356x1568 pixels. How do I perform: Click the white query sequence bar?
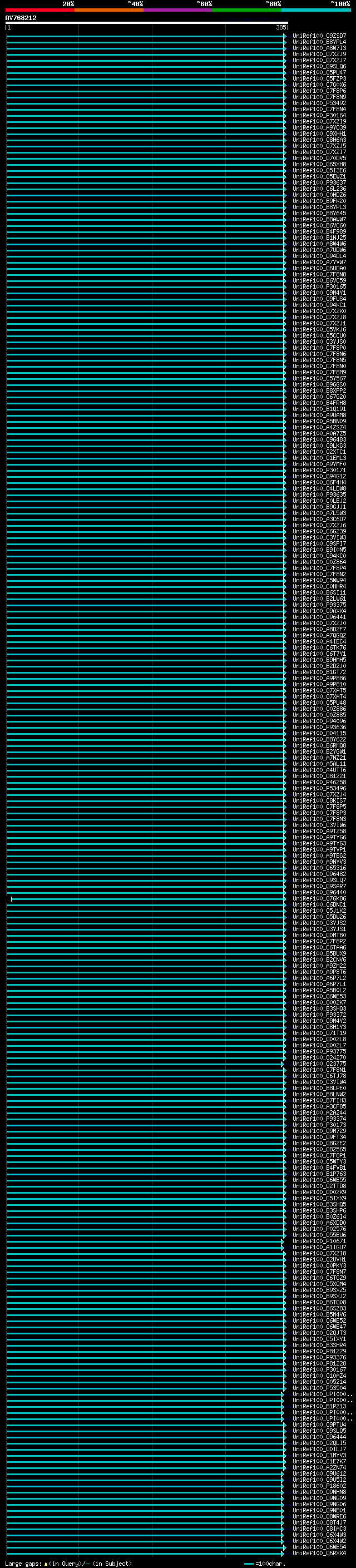pyautogui.click(x=147, y=22)
